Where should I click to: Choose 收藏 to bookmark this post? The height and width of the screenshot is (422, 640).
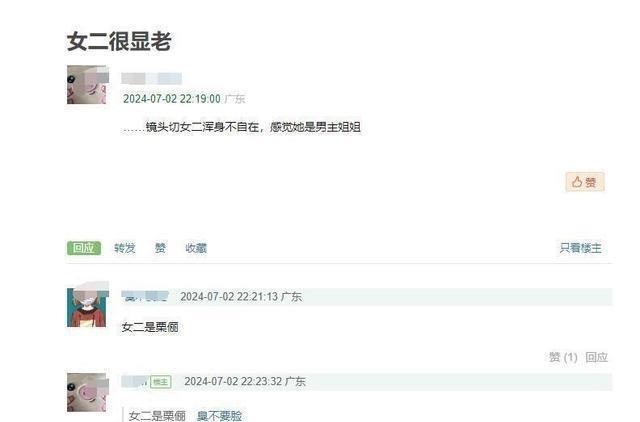[x=196, y=248]
